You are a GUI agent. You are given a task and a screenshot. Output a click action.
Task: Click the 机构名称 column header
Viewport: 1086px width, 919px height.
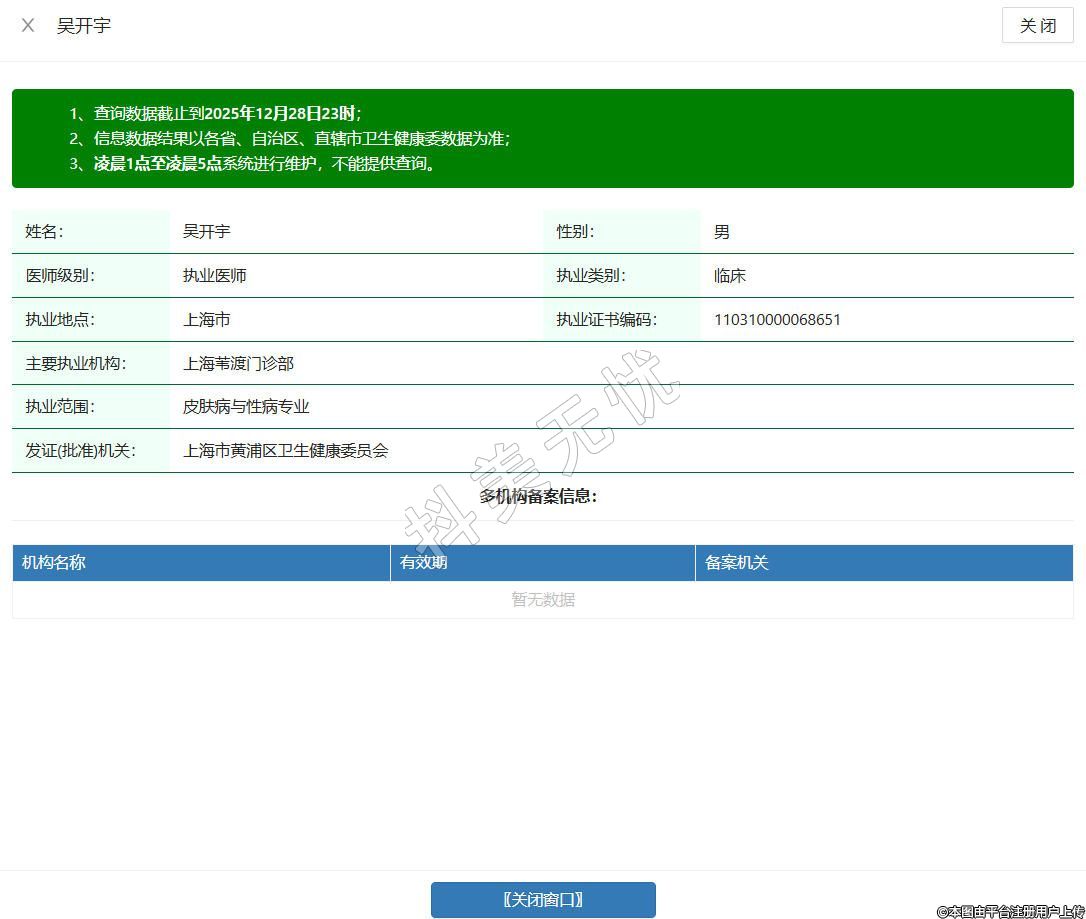(54, 563)
